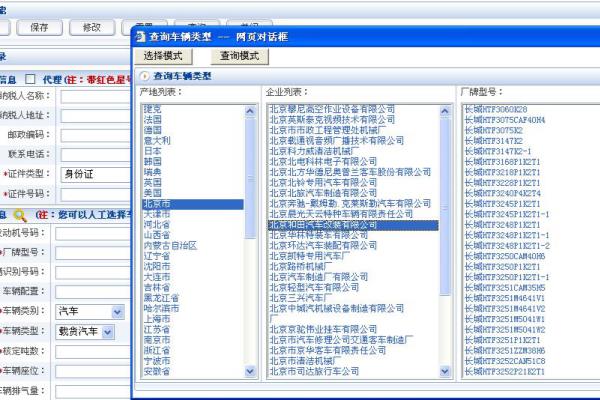Click the 产地列表 scrollbar thumb
Image resolution: width=600 pixels, height=400 pixels.
click(x=250, y=178)
